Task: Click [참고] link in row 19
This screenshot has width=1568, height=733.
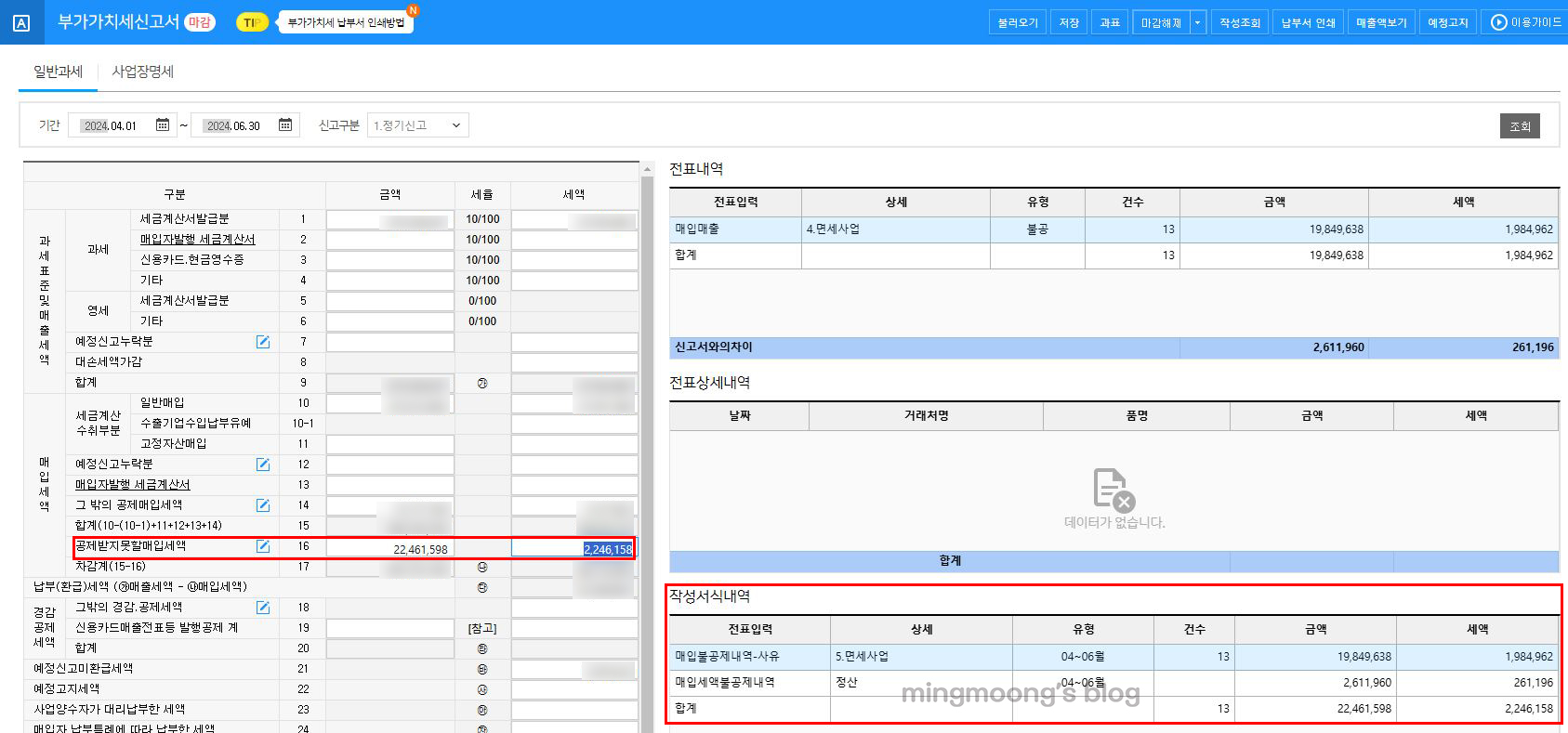Action: click(481, 628)
